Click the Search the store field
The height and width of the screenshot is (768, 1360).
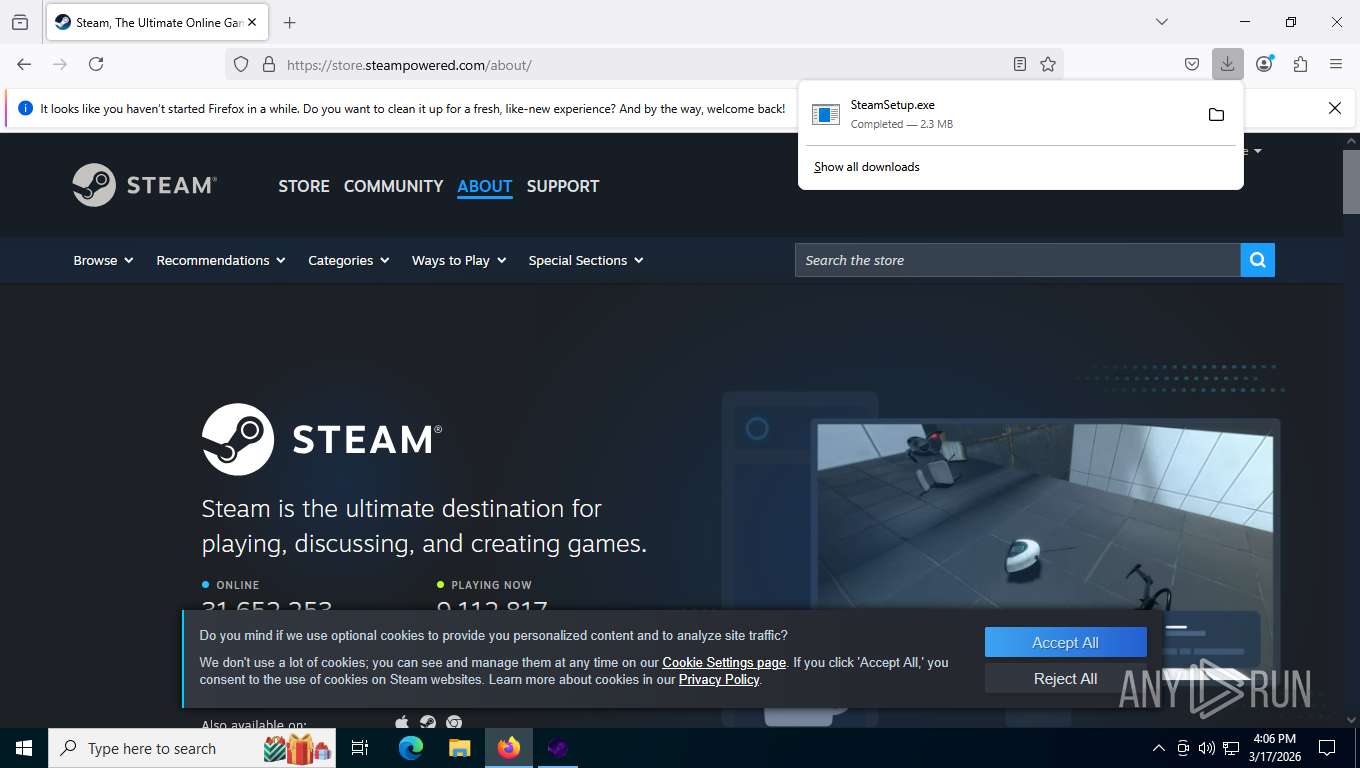click(1018, 260)
